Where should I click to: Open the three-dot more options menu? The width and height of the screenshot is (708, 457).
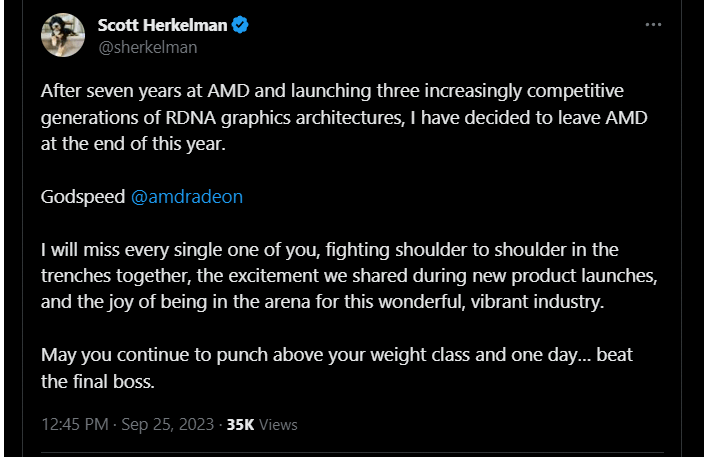click(653, 25)
